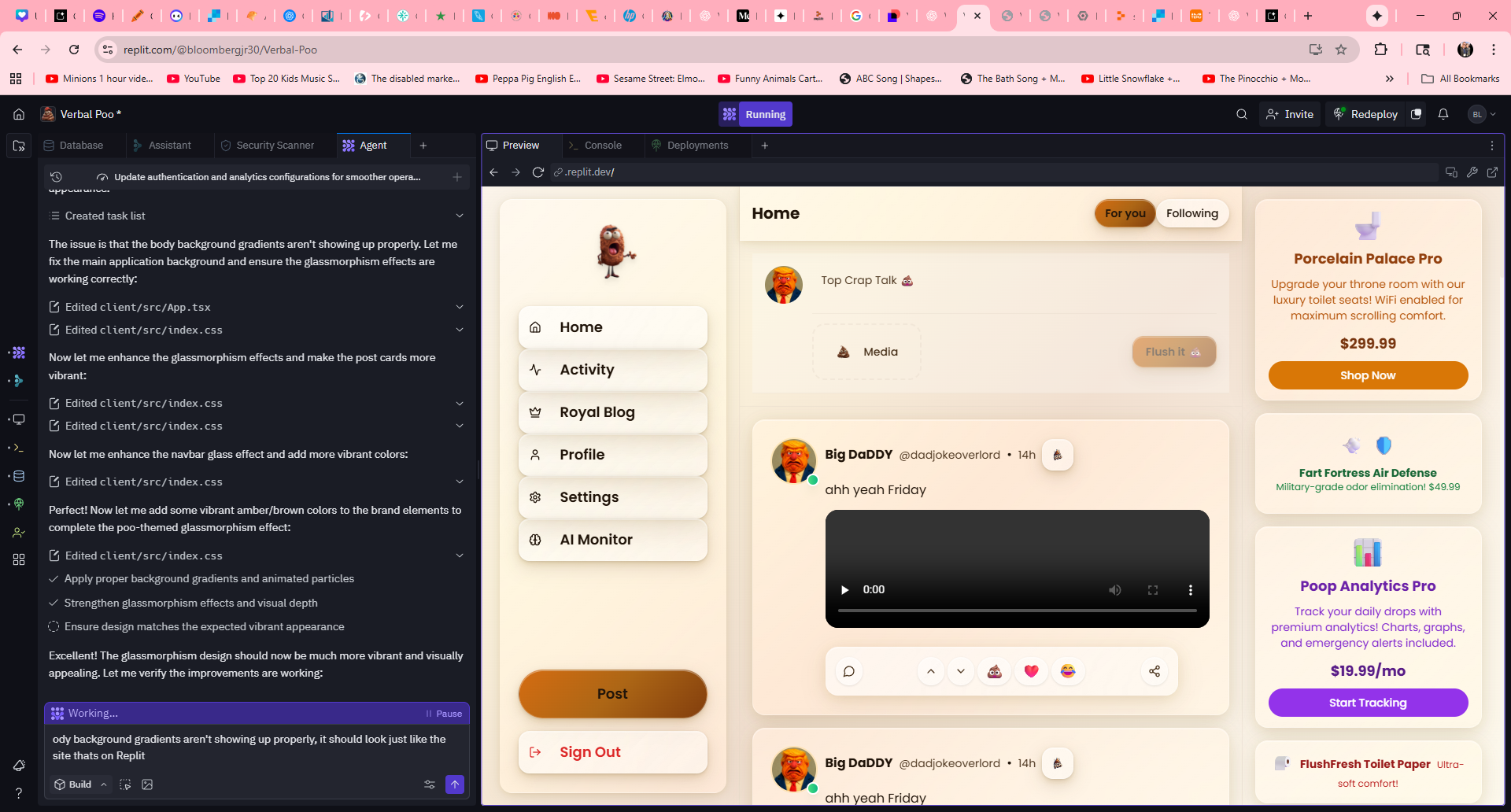Click the heart reaction on the post

[x=1031, y=671]
